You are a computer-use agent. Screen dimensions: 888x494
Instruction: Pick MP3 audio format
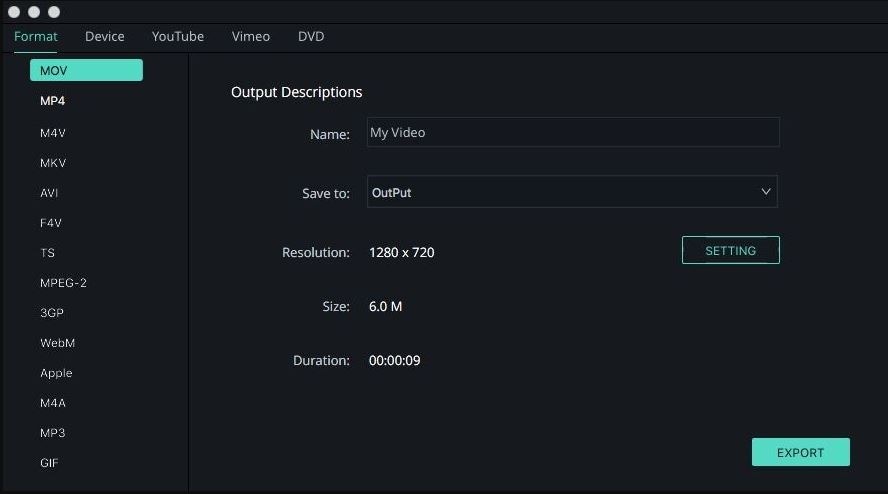pyautogui.click(x=52, y=433)
